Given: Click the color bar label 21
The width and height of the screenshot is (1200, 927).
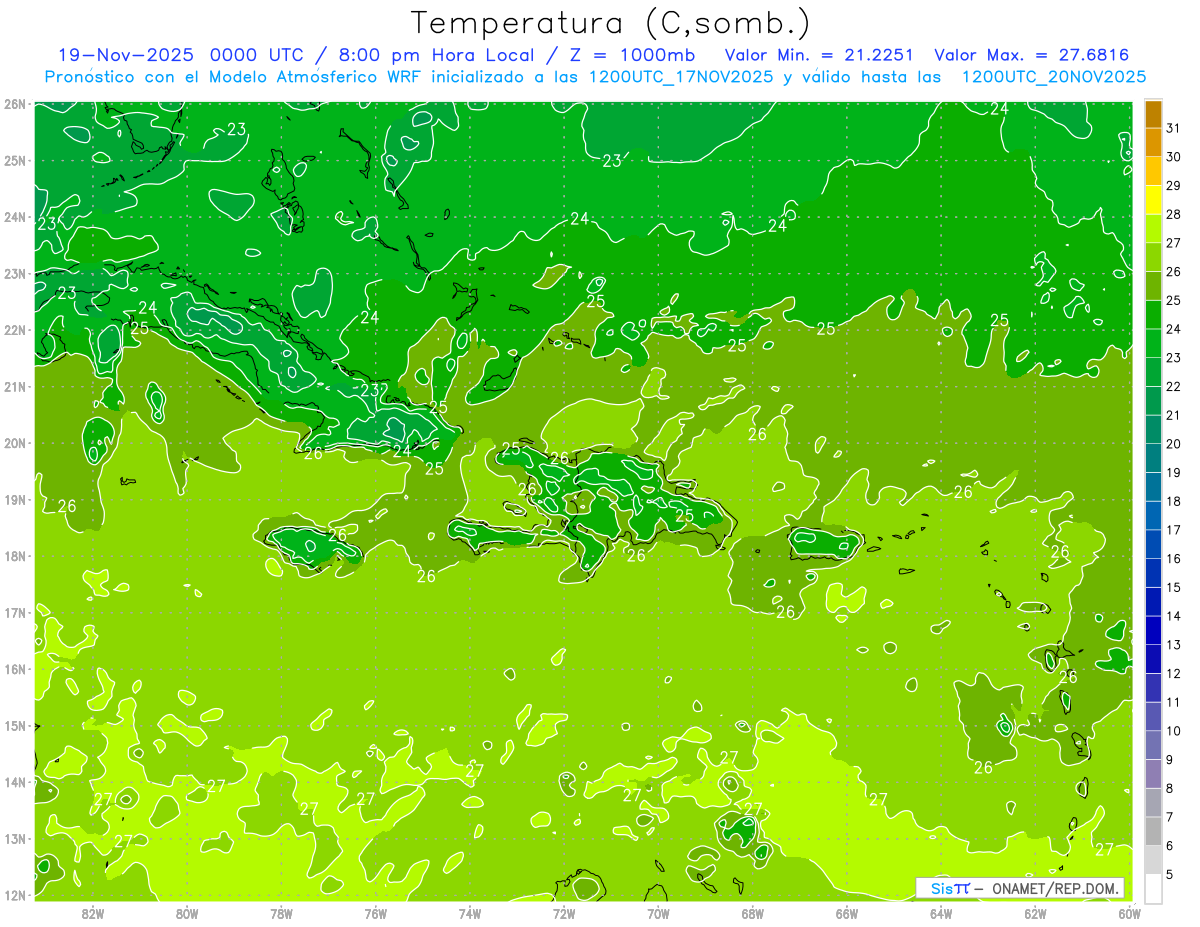Looking at the screenshot, I should coord(1173,415).
